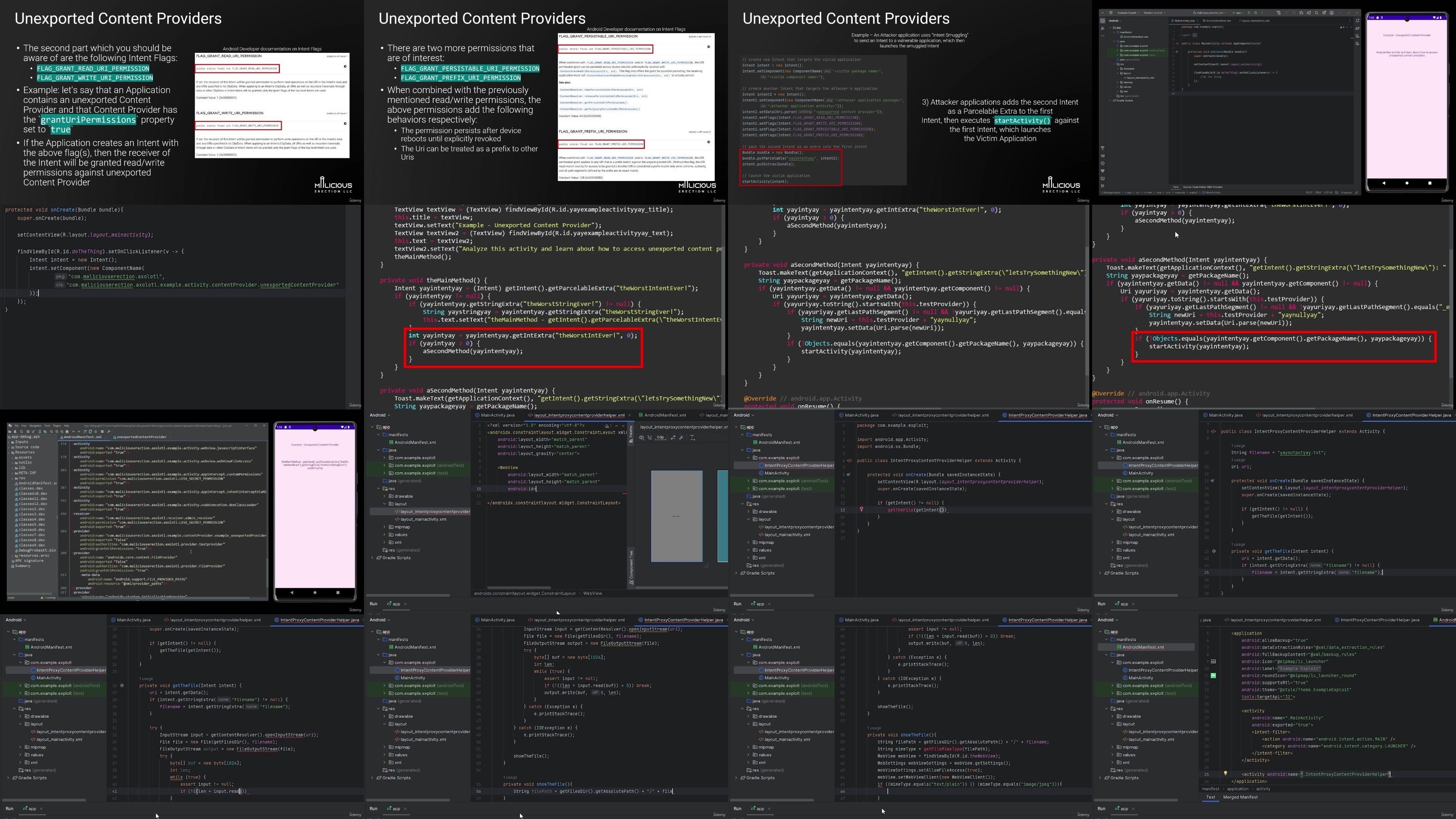Click the account avatar icon in Android Studio toolbar

pyautogui.click(x=1332, y=13)
